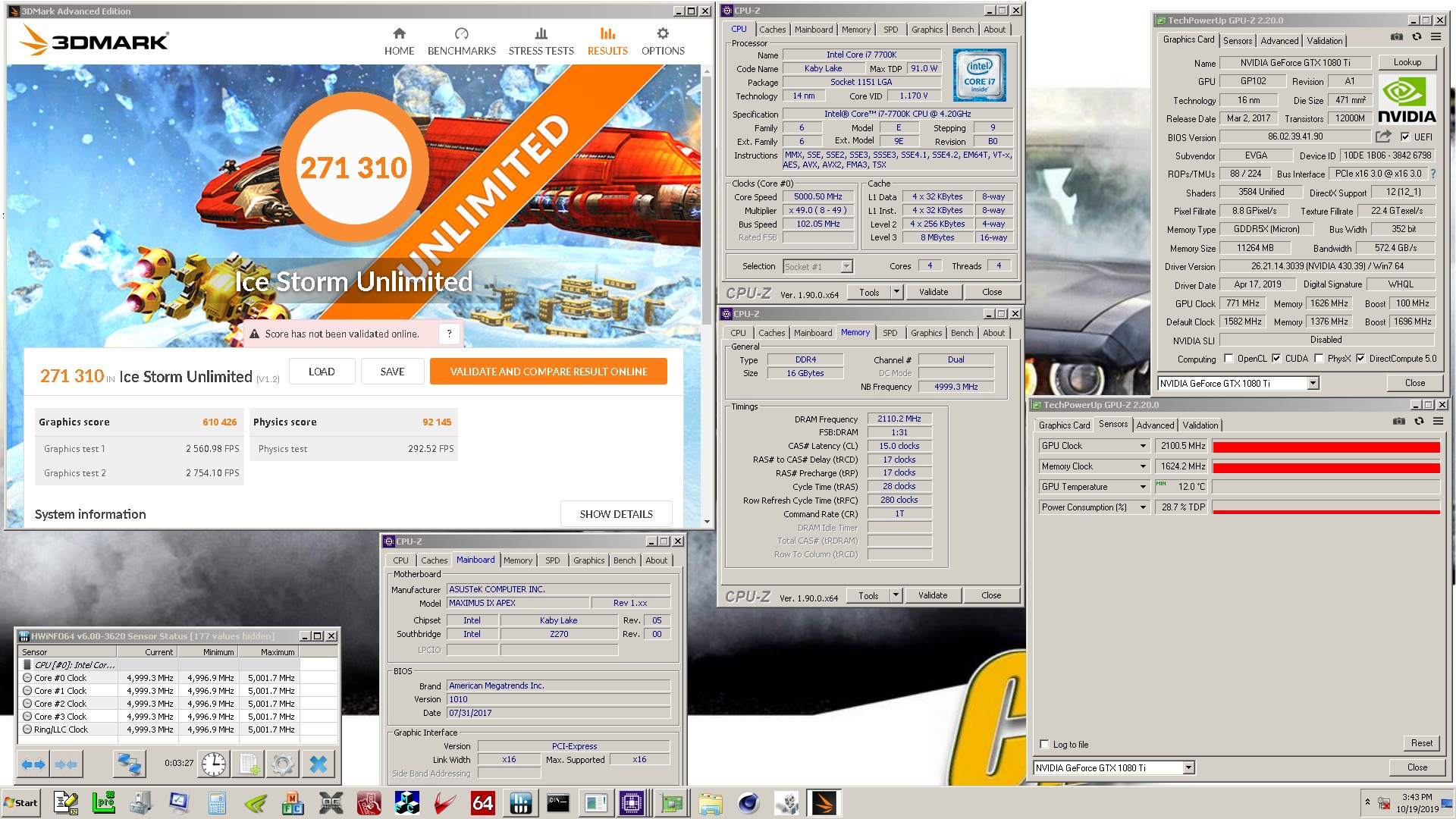Click SAVE result button in 3DMark

pos(392,372)
